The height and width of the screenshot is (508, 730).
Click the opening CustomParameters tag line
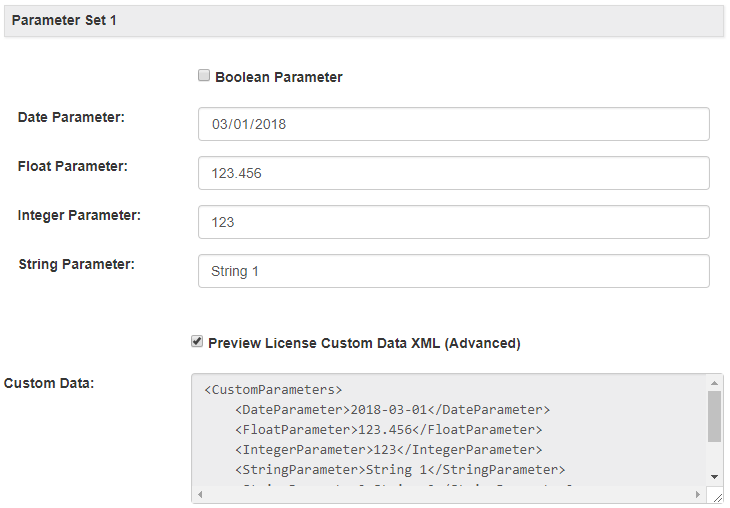coord(273,390)
